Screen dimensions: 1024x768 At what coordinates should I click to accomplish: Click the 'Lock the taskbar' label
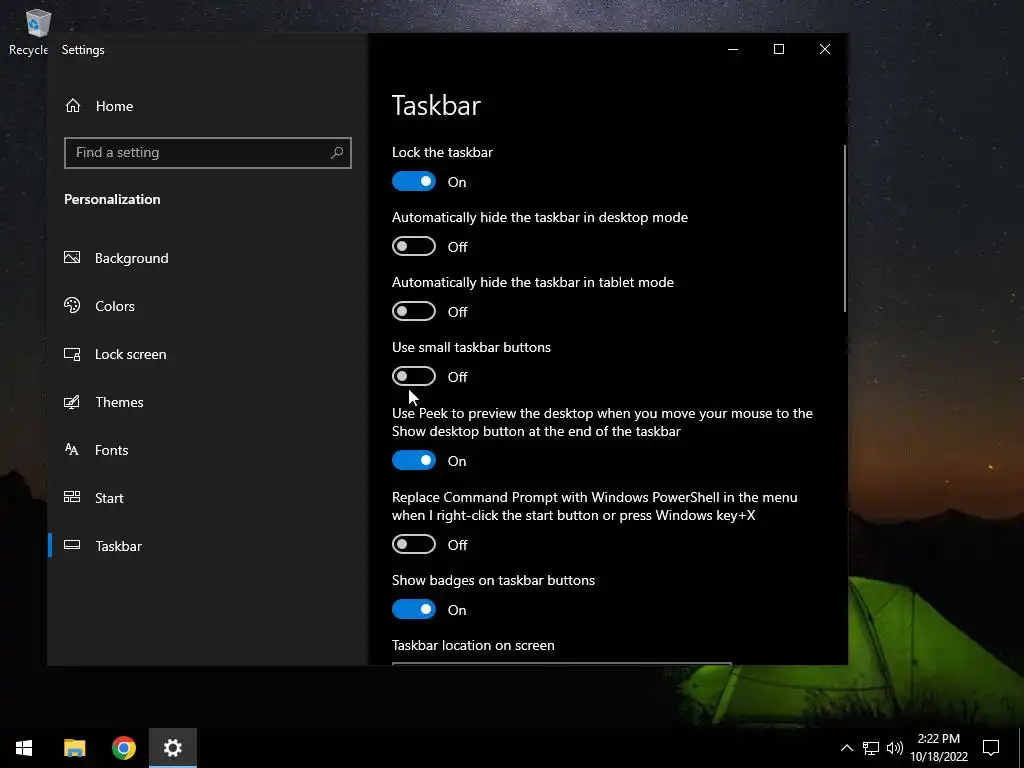pos(442,152)
